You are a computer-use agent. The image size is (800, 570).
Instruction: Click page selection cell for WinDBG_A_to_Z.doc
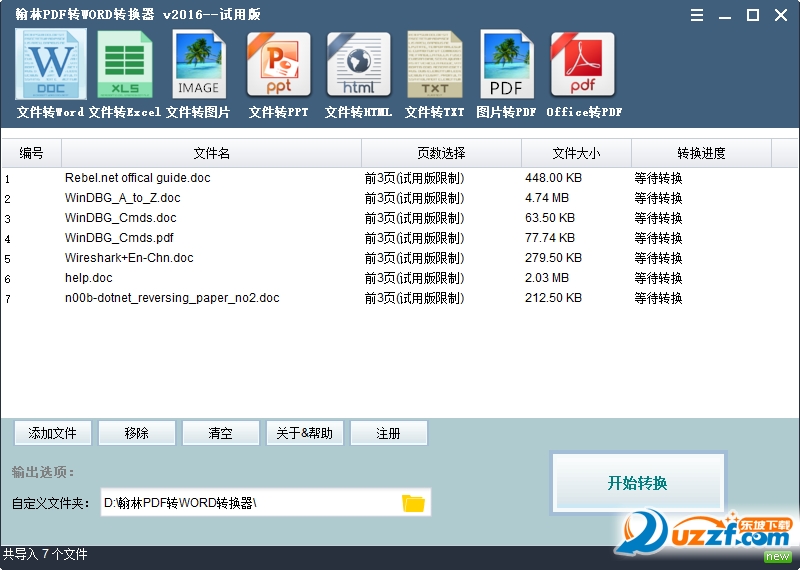[414, 198]
